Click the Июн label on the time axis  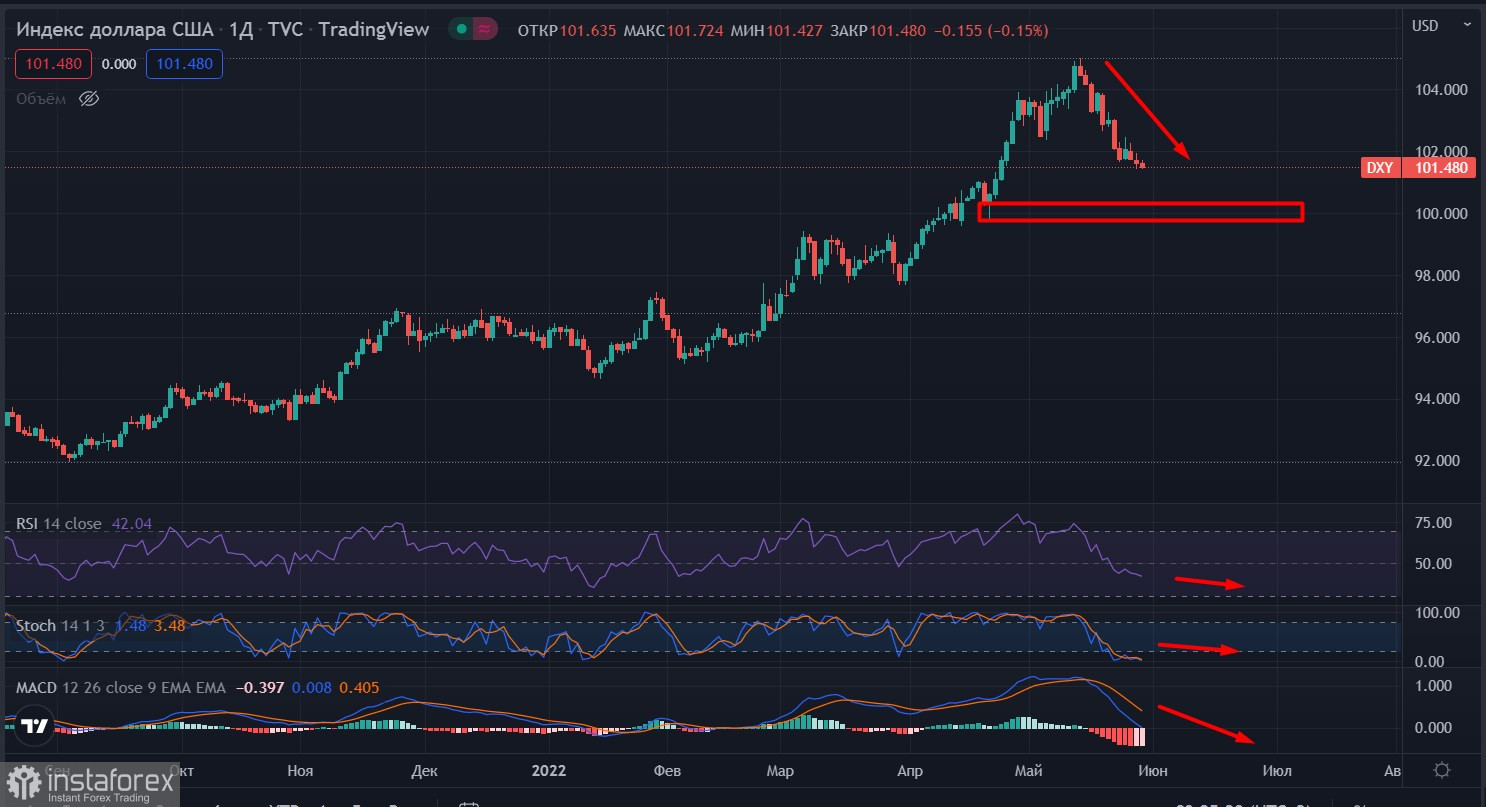(x=1152, y=771)
